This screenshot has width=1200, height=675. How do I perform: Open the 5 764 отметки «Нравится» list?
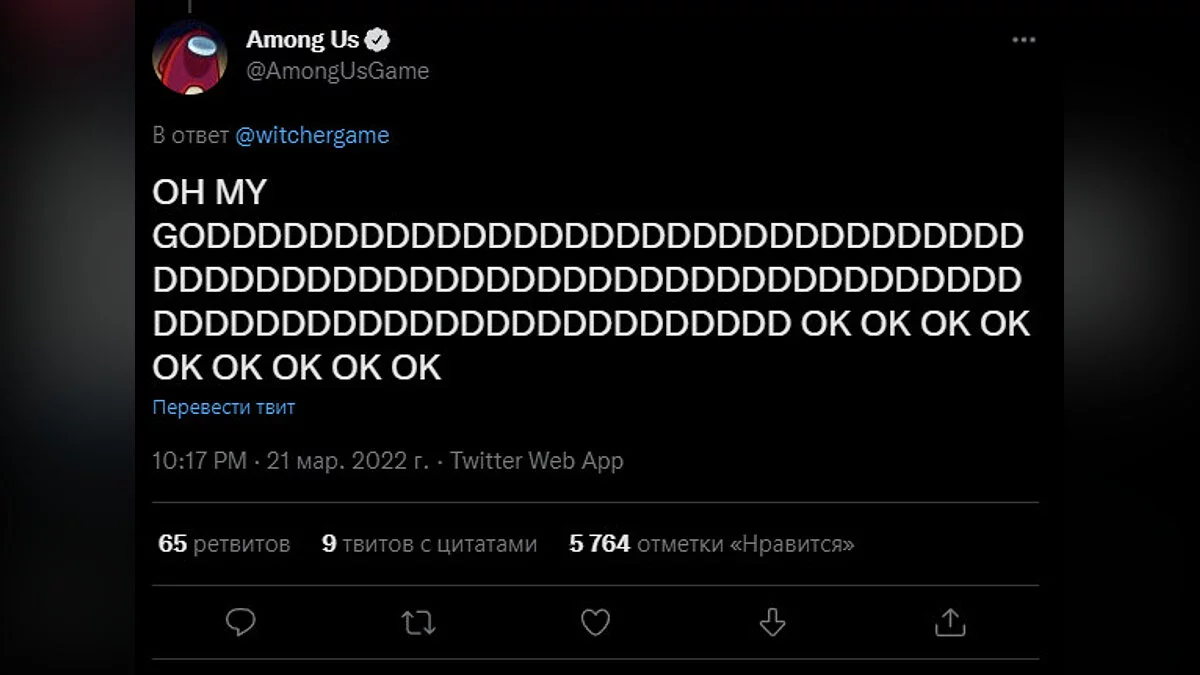712,544
